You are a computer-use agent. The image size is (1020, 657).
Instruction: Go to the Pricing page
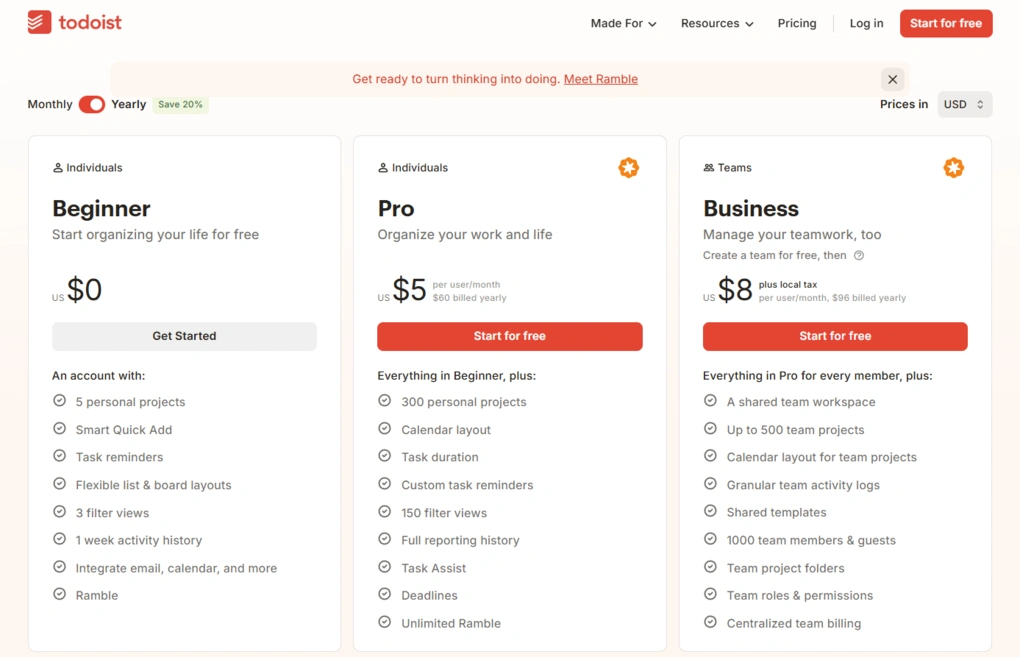(797, 23)
